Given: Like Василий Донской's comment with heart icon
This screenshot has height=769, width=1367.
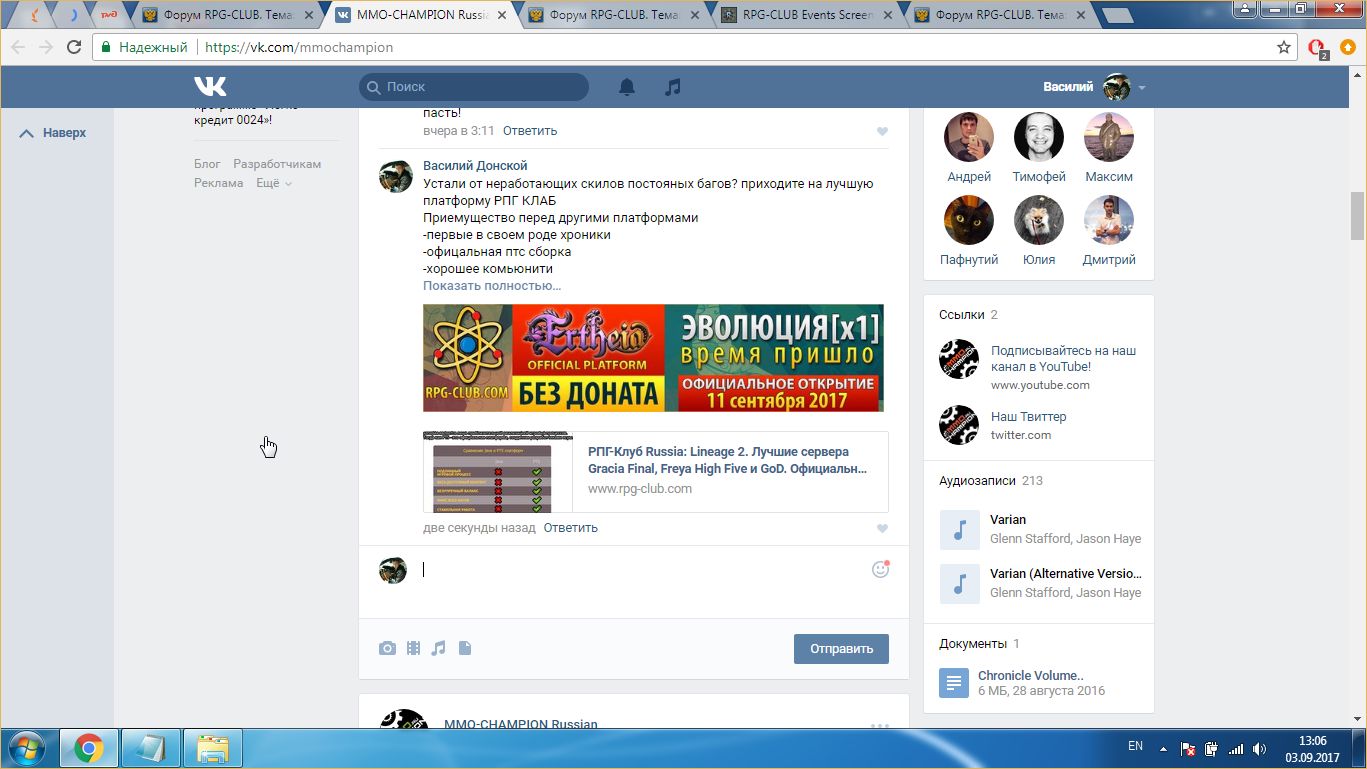Looking at the screenshot, I should (882, 528).
